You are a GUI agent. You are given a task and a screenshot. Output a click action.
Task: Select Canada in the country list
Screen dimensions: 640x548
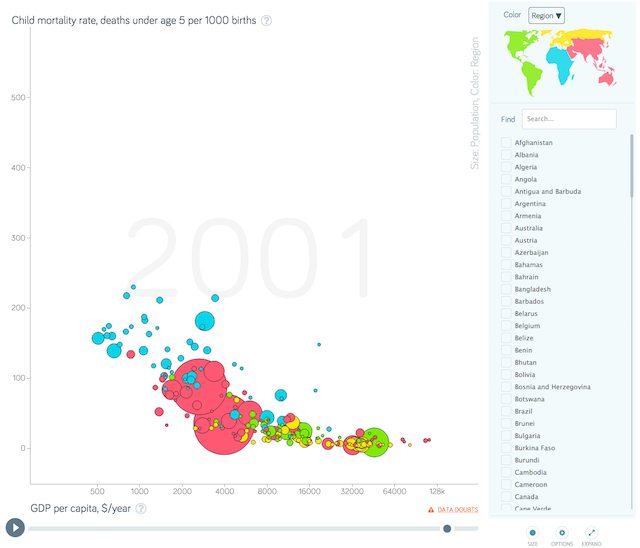pyautogui.click(x=526, y=497)
